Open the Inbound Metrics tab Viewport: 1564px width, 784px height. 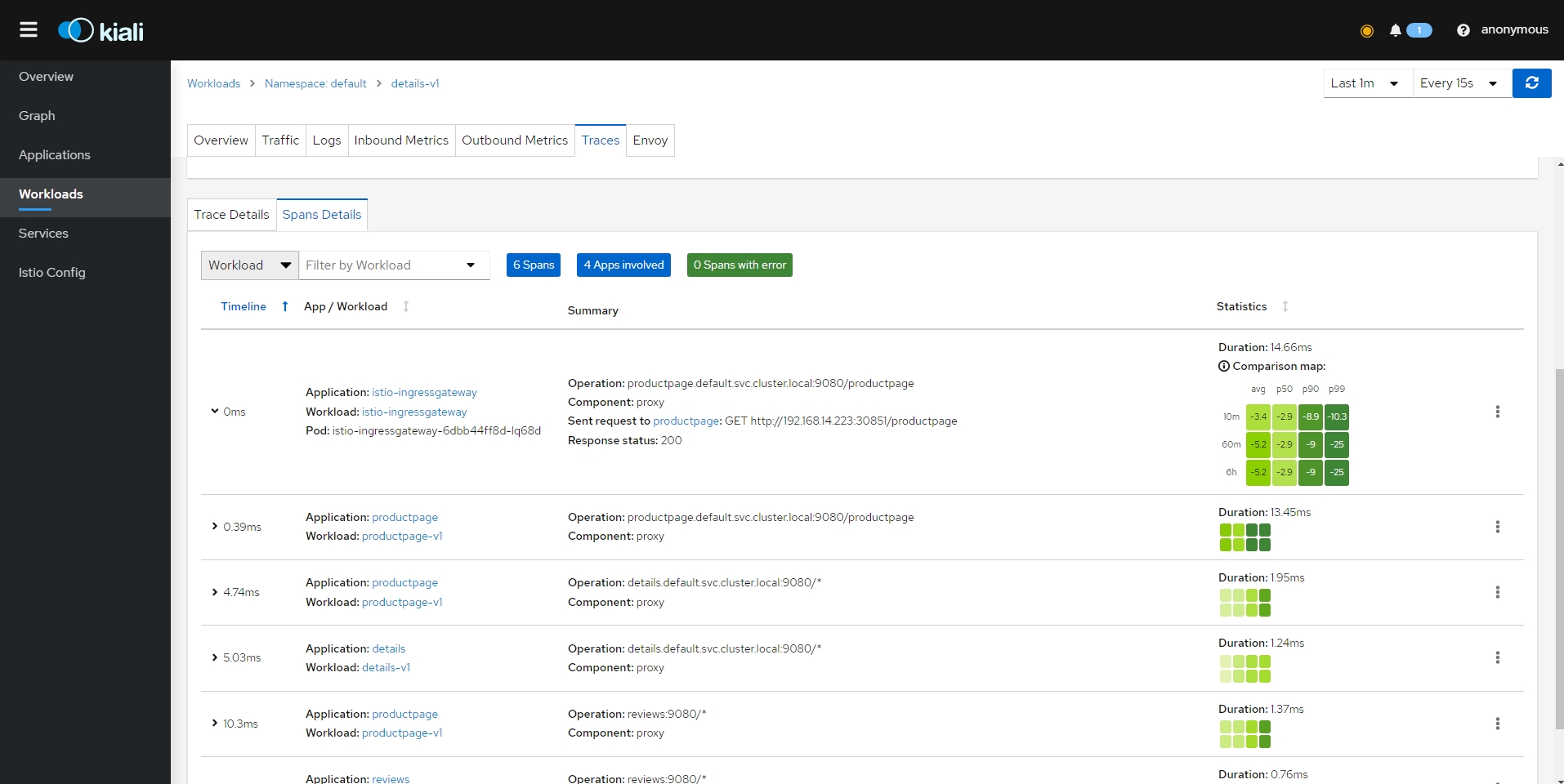[x=400, y=140]
